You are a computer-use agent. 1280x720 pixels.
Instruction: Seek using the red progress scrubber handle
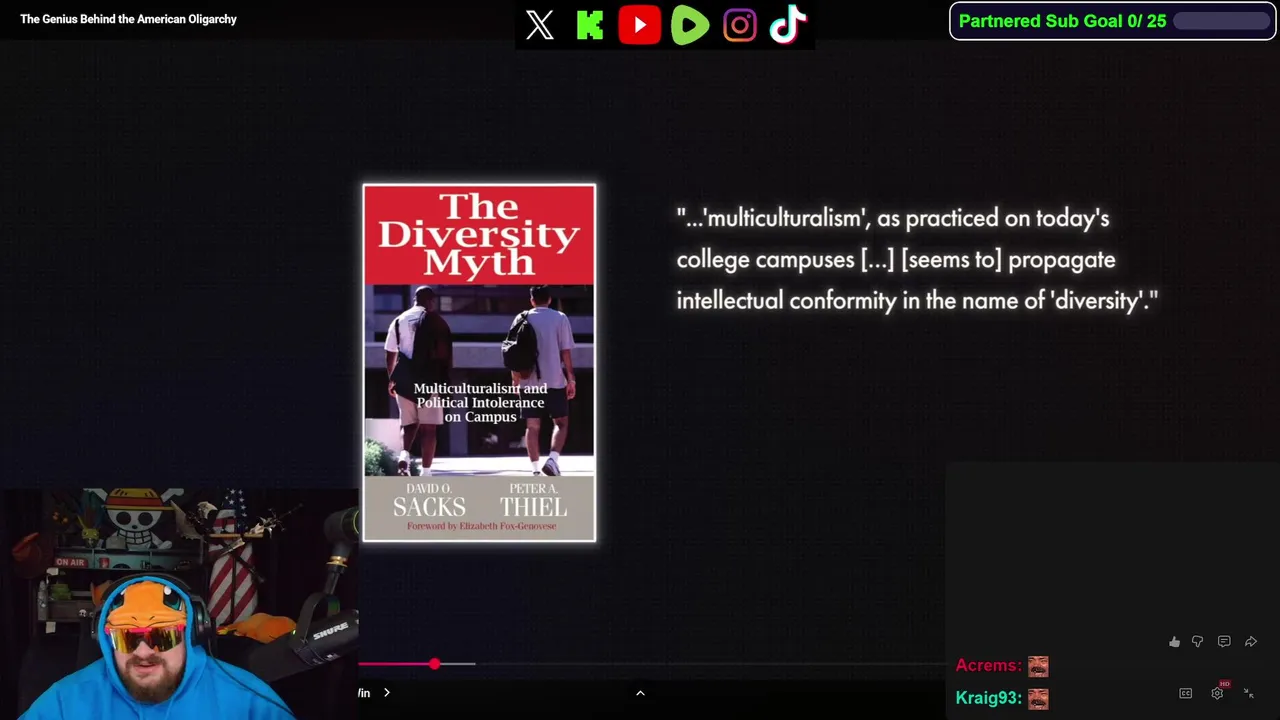(434, 664)
